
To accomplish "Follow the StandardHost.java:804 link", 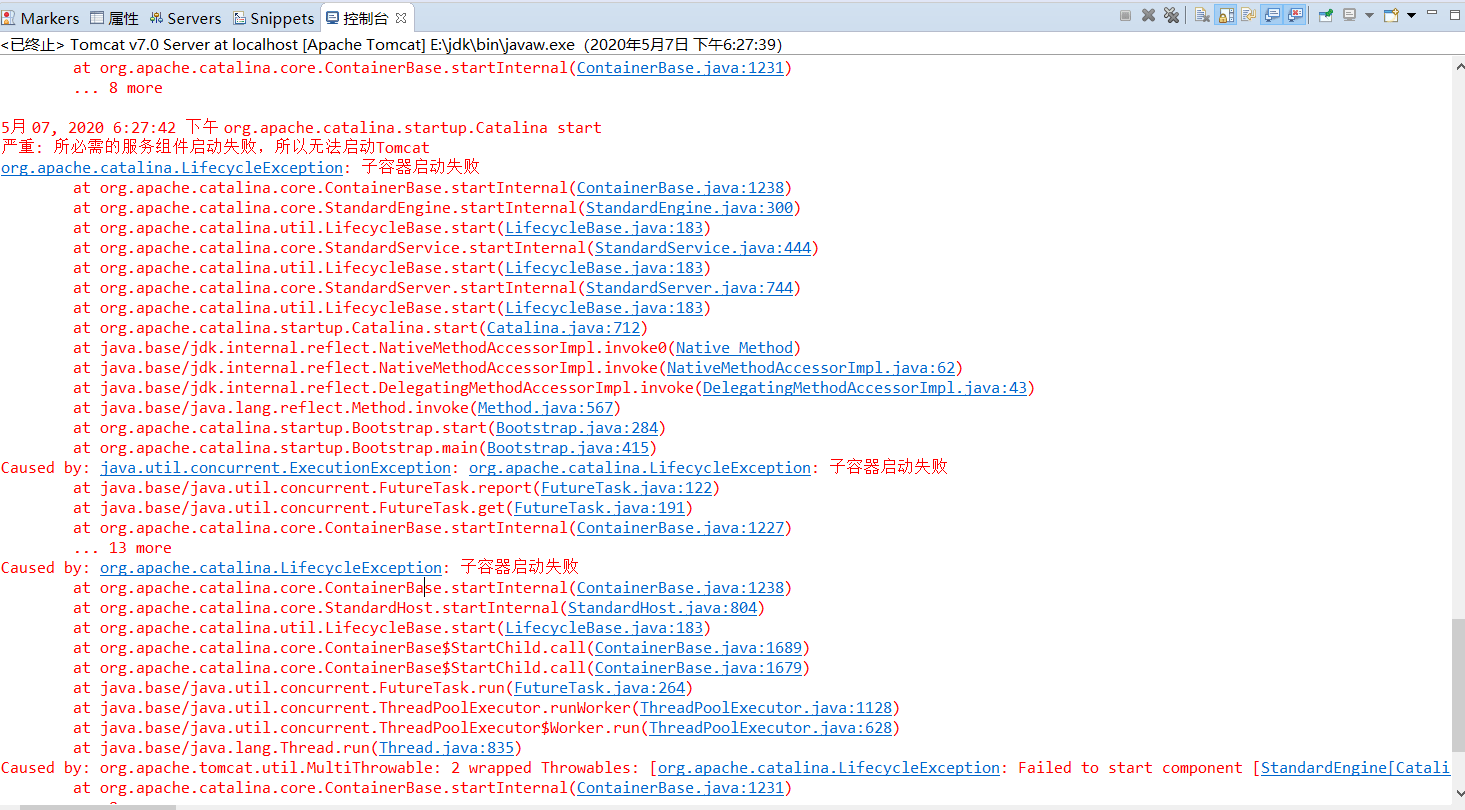I will tap(662, 608).
